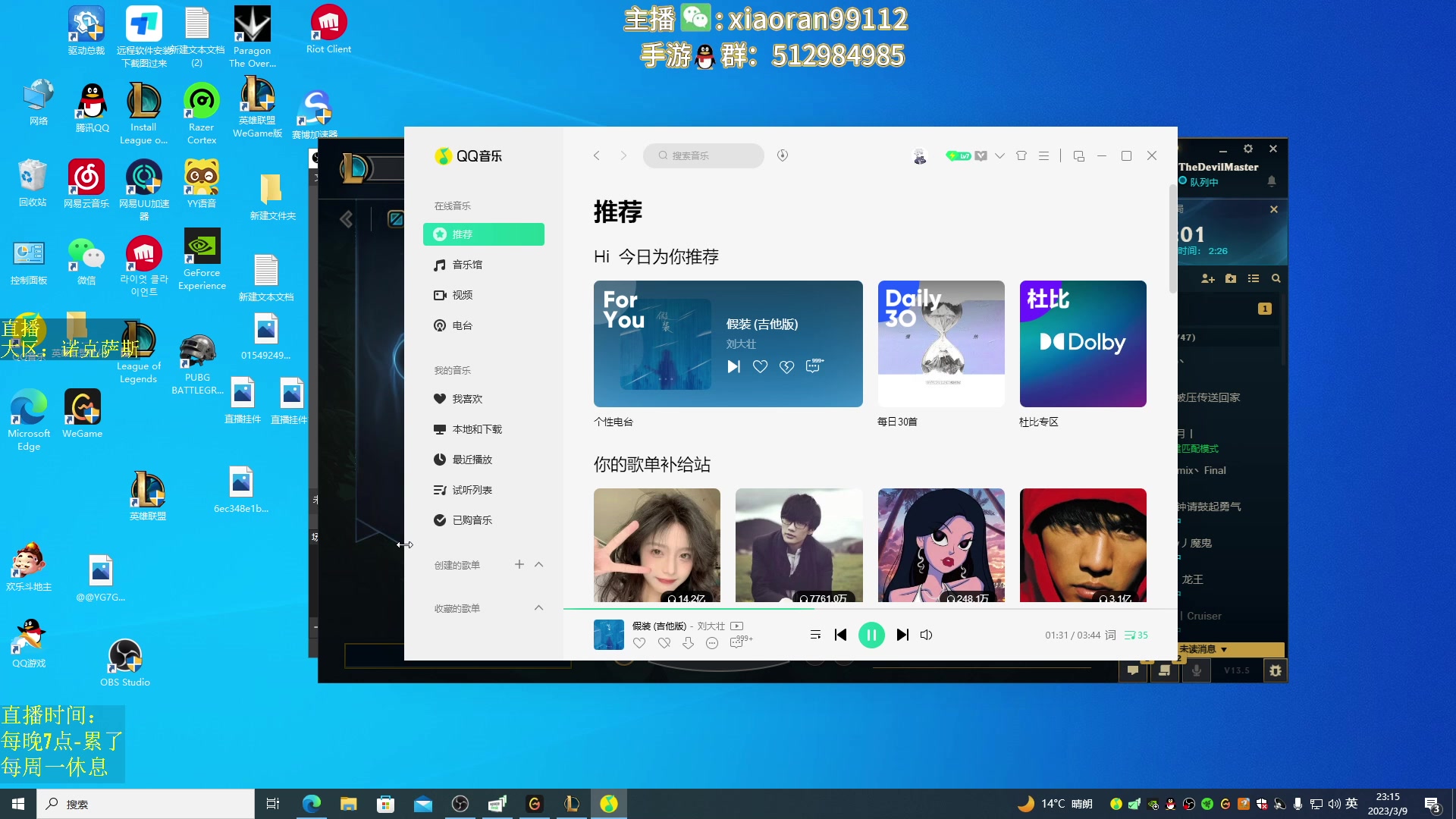Download the currently playing song

[x=688, y=643]
